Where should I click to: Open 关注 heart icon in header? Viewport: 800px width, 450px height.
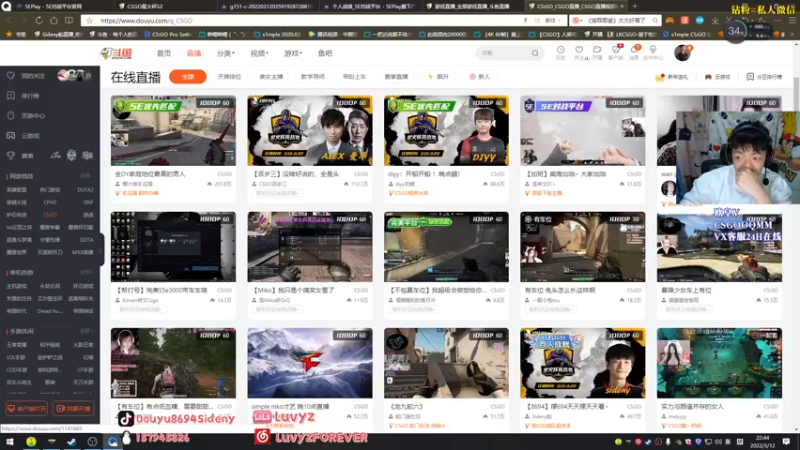(x=579, y=50)
